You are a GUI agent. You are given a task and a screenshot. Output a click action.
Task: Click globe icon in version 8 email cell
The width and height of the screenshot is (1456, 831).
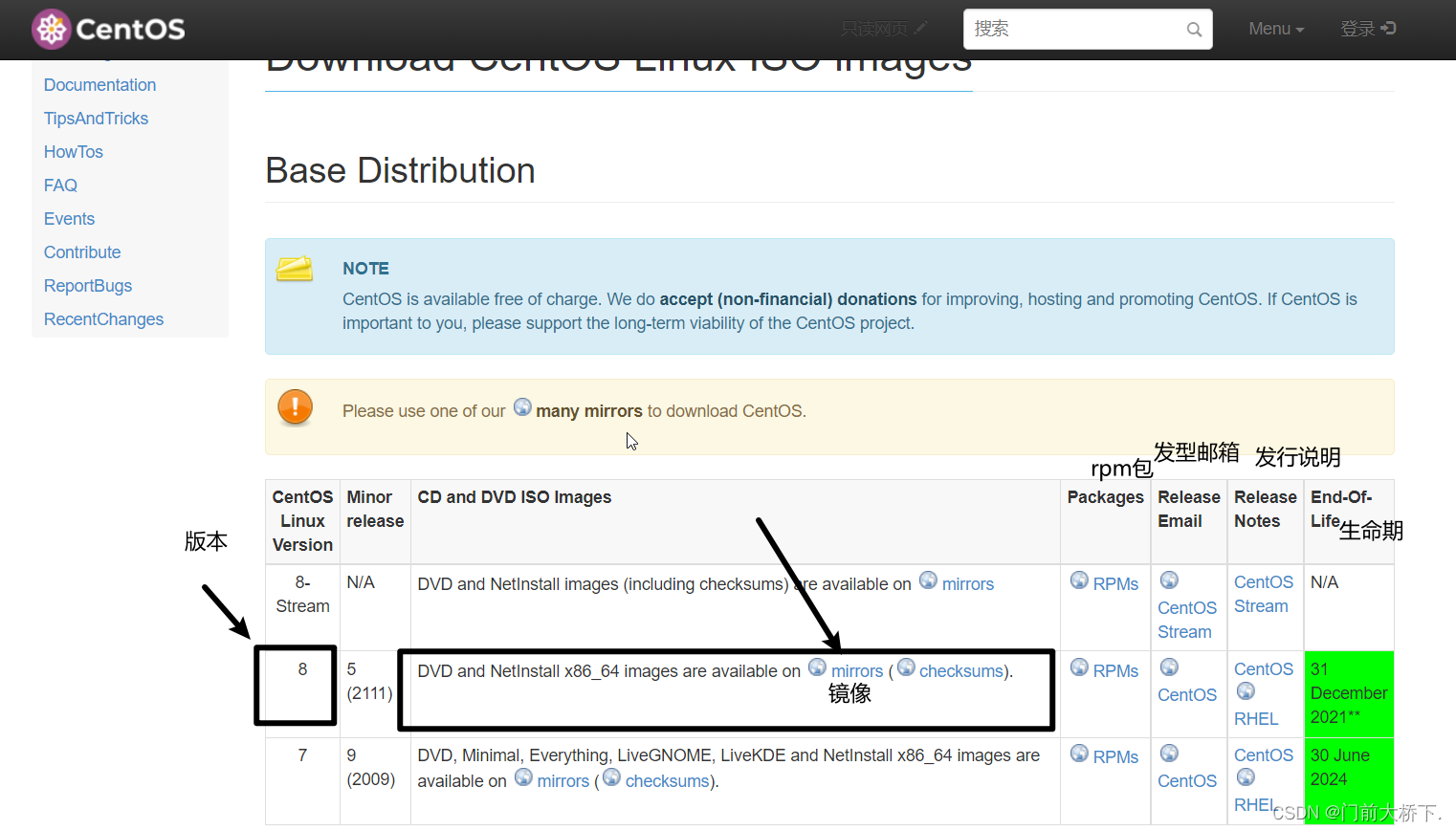point(1169,667)
